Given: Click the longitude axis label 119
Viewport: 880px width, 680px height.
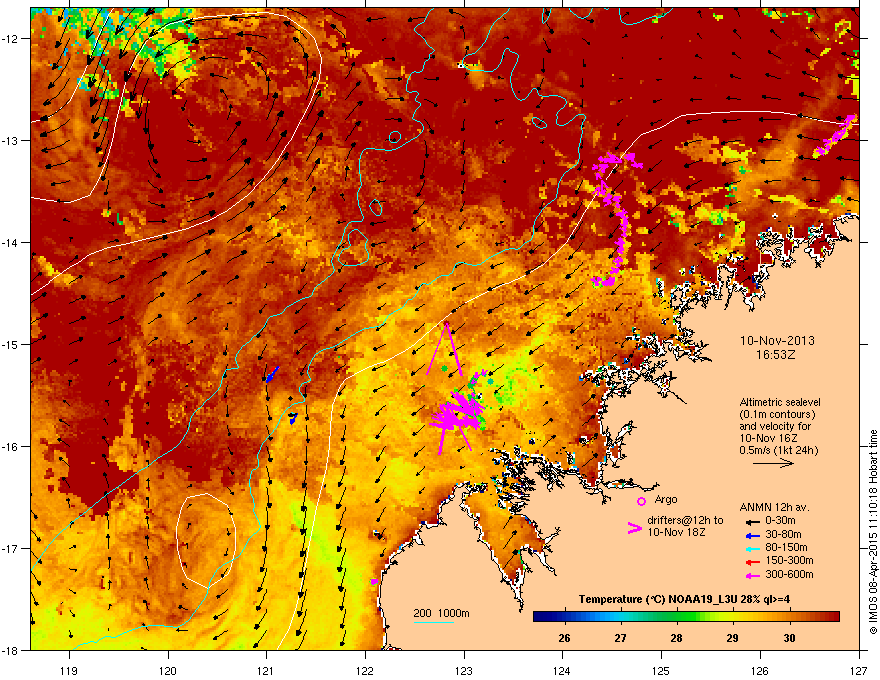Looking at the screenshot, I should (70, 670).
